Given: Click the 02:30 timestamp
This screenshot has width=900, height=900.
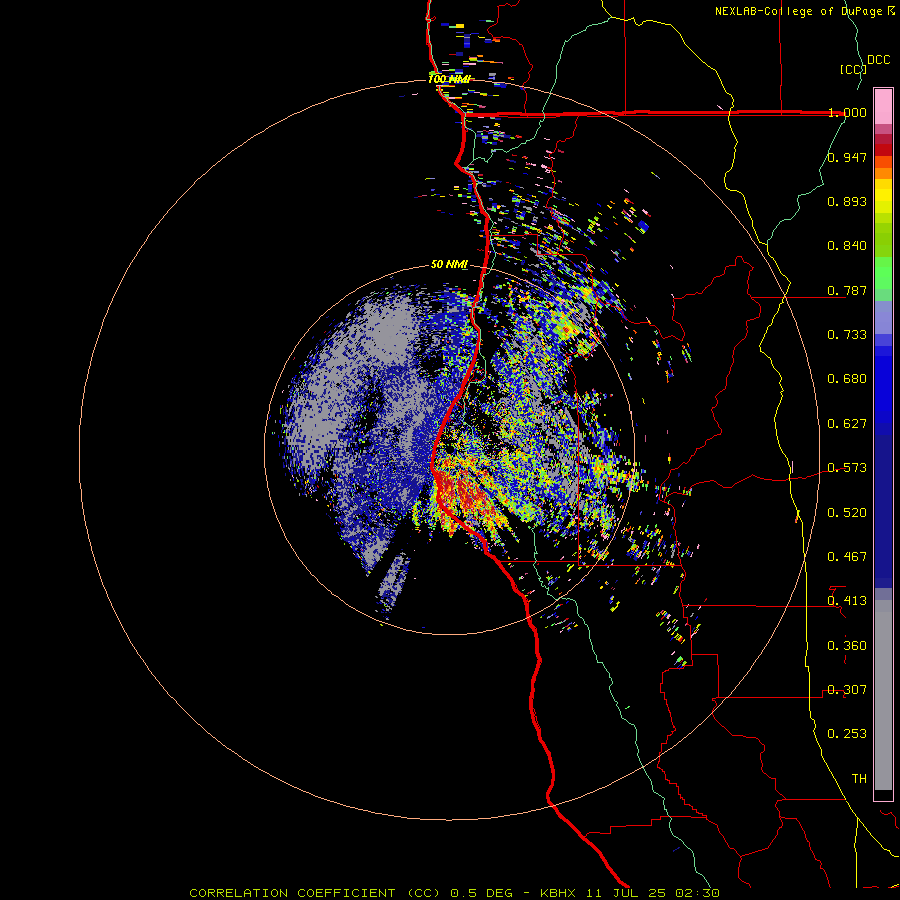Looking at the screenshot, I should (x=699, y=893).
